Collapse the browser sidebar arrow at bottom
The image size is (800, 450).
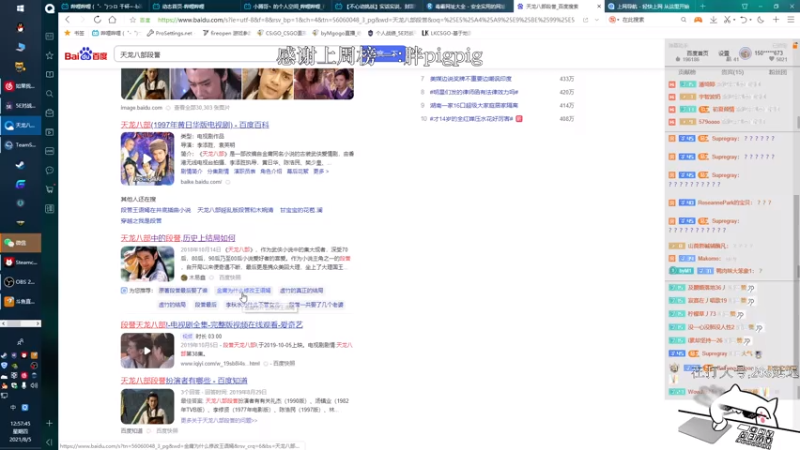point(49,442)
